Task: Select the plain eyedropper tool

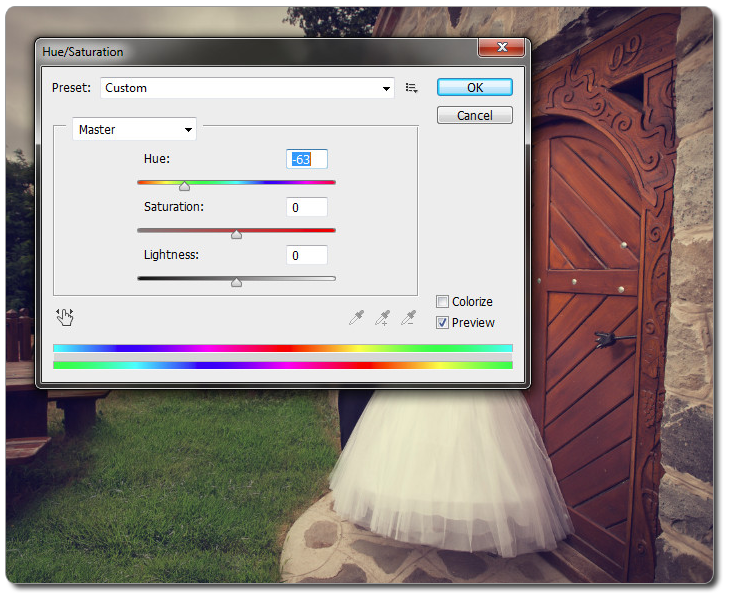Action: coord(356,318)
